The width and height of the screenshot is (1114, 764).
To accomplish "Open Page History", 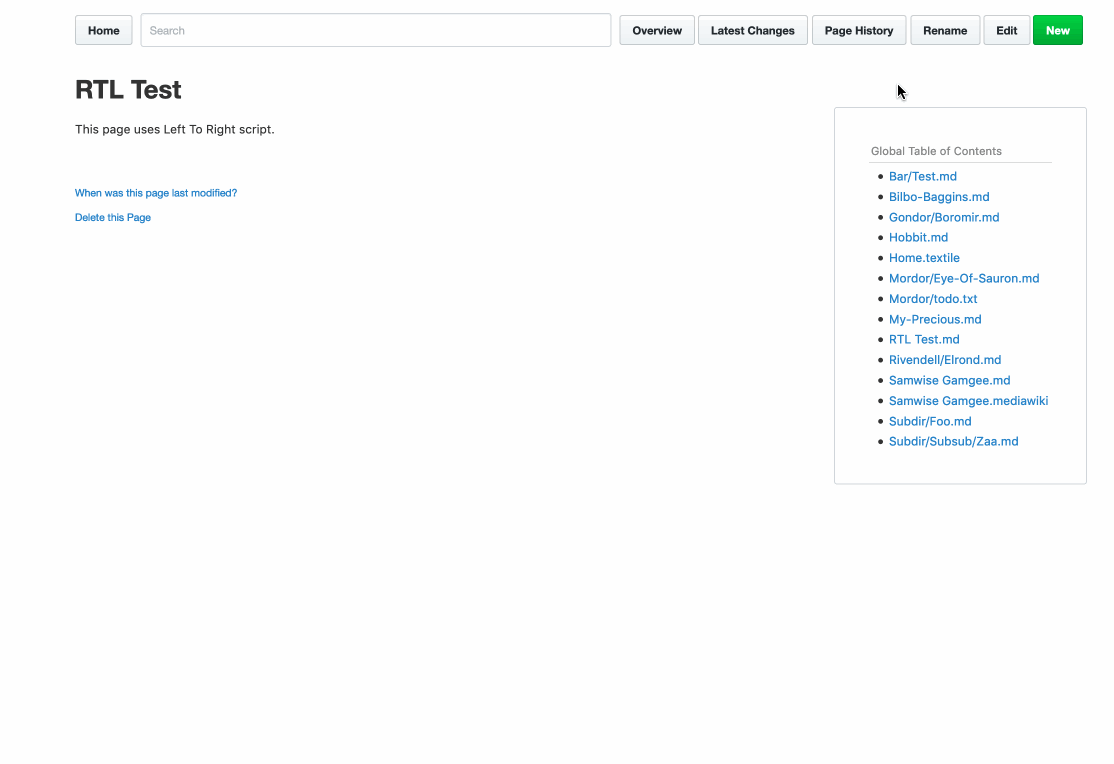I will [858, 30].
